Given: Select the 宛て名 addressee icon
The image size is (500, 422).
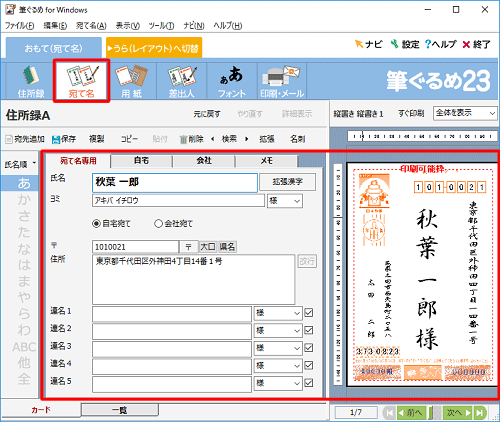Looking at the screenshot, I should [x=81, y=81].
